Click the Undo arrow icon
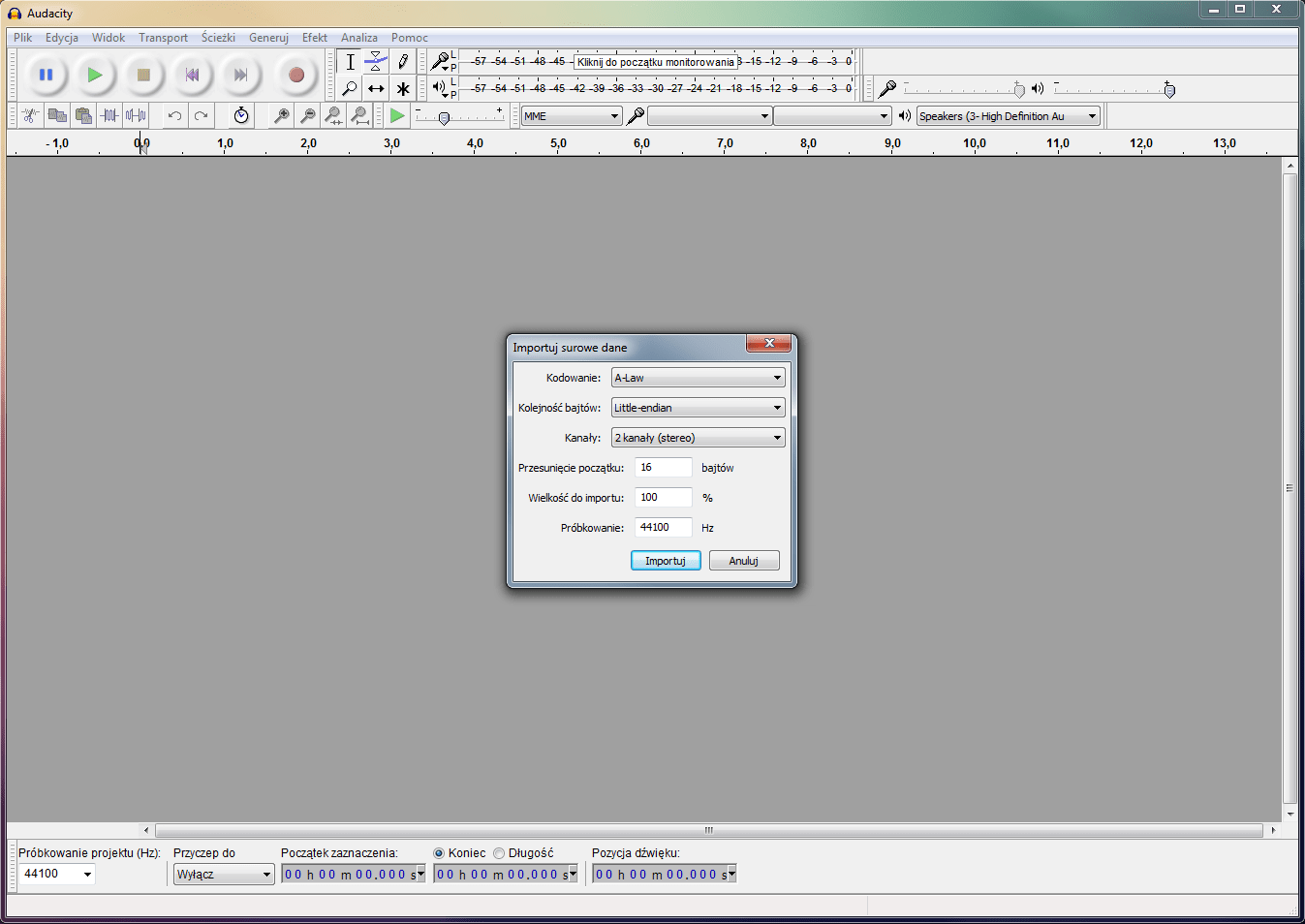This screenshot has height=924, width=1305. coord(174,116)
